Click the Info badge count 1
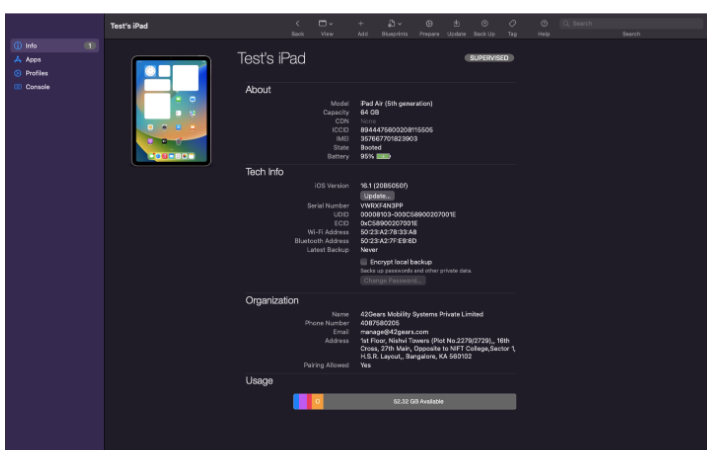The height and width of the screenshot is (460, 720). click(90, 45)
